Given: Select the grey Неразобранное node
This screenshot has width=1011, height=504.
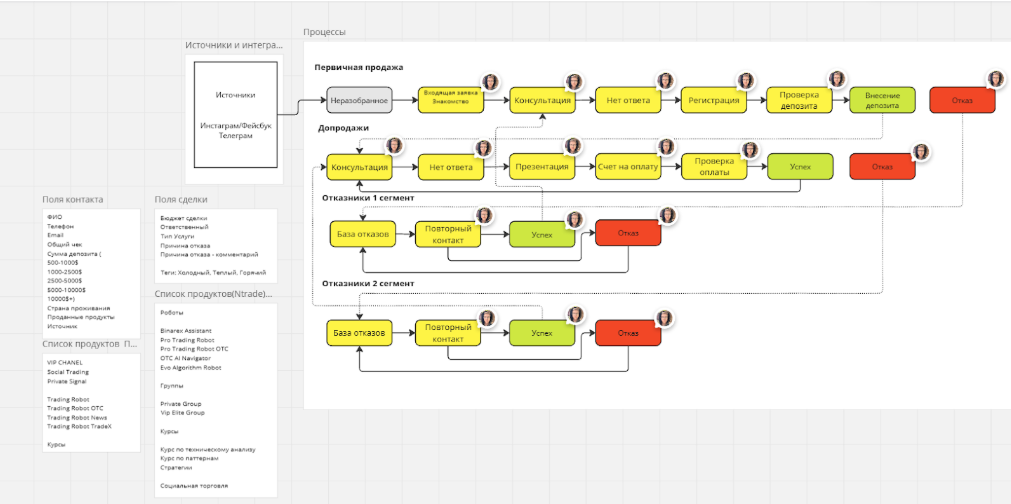Looking at the screenshot, I should tap(359, 100).
